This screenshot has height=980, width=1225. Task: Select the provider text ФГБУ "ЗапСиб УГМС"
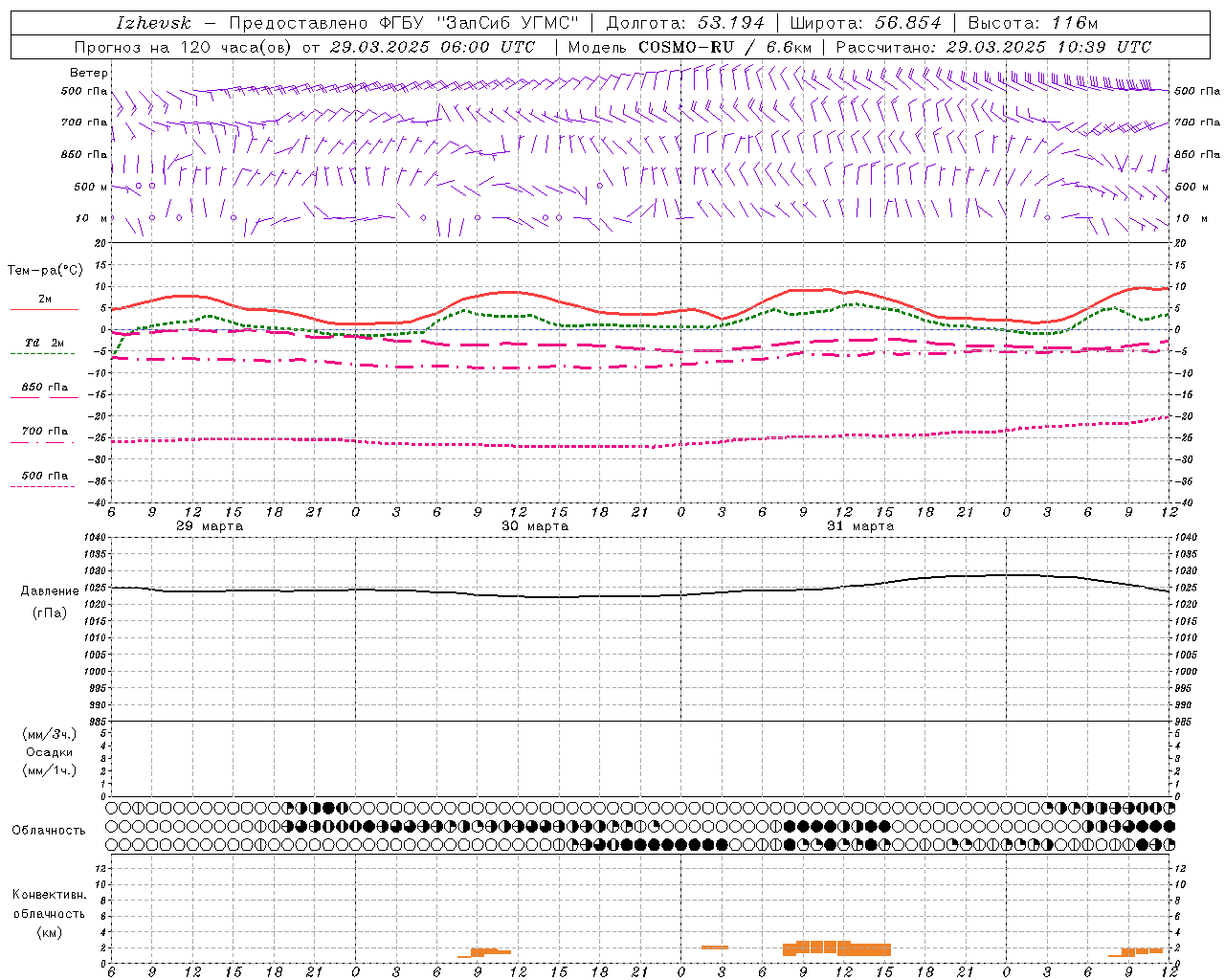[x=479, y=23]
